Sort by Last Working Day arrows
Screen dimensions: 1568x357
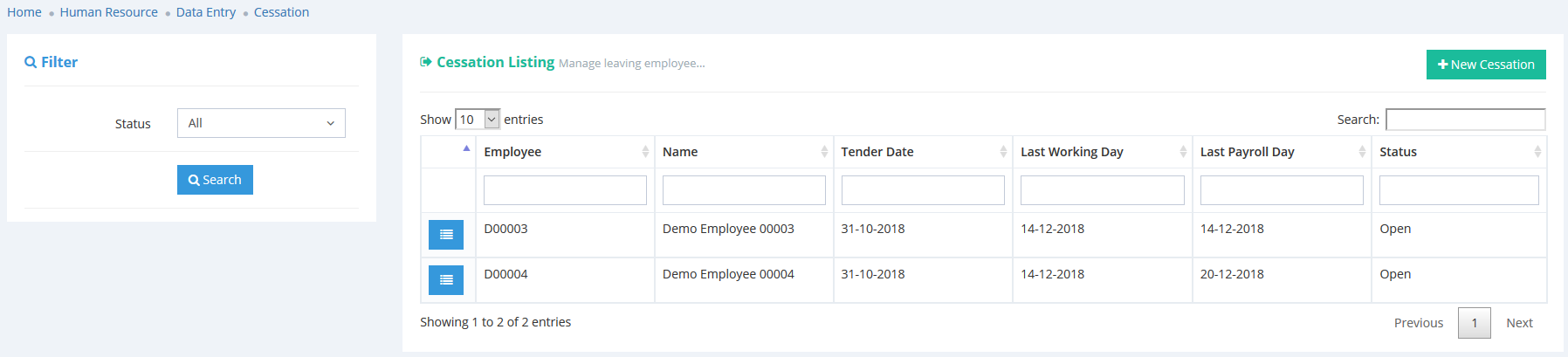(1183, 152)
